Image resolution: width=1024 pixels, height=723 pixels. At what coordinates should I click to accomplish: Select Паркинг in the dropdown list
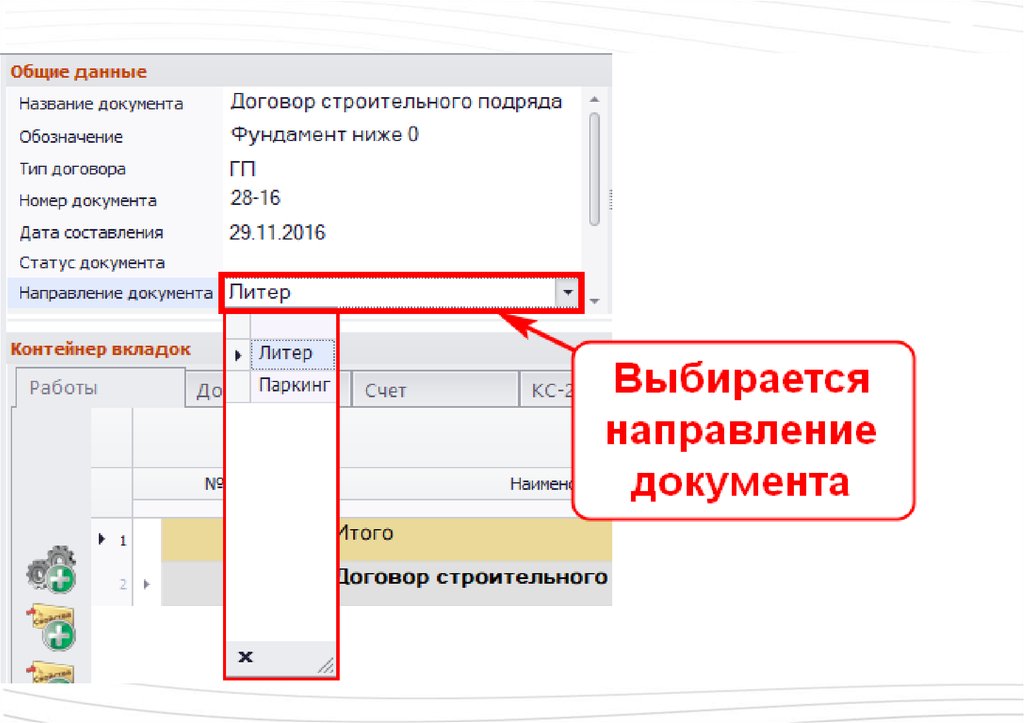tap(294, 385)
